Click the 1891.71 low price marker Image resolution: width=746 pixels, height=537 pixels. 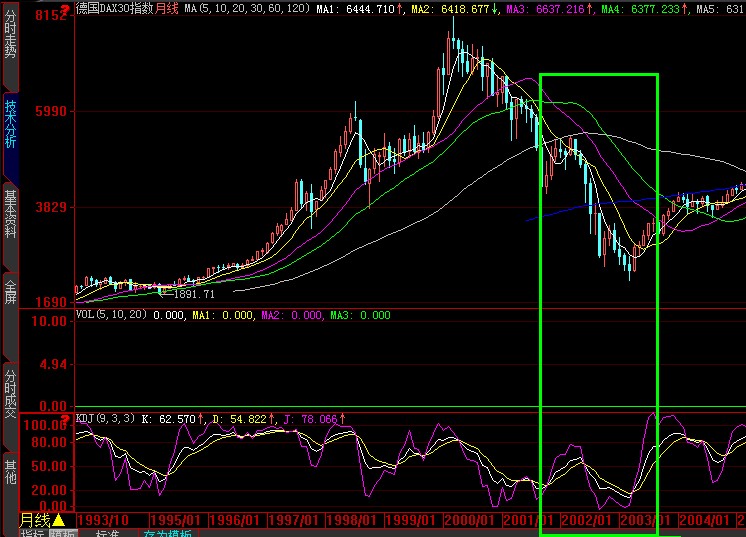click(x=194, y=294)
